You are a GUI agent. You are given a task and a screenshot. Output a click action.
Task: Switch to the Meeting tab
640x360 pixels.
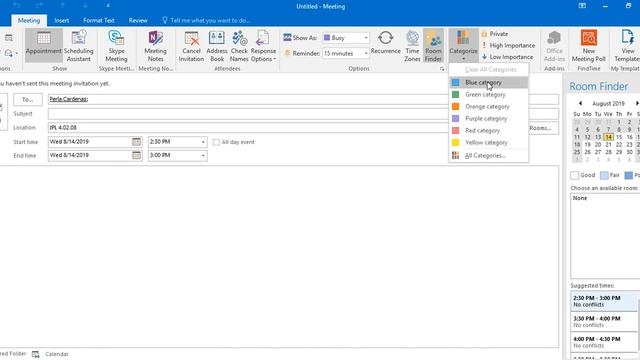pyautogui.click(x=29, y=20)
